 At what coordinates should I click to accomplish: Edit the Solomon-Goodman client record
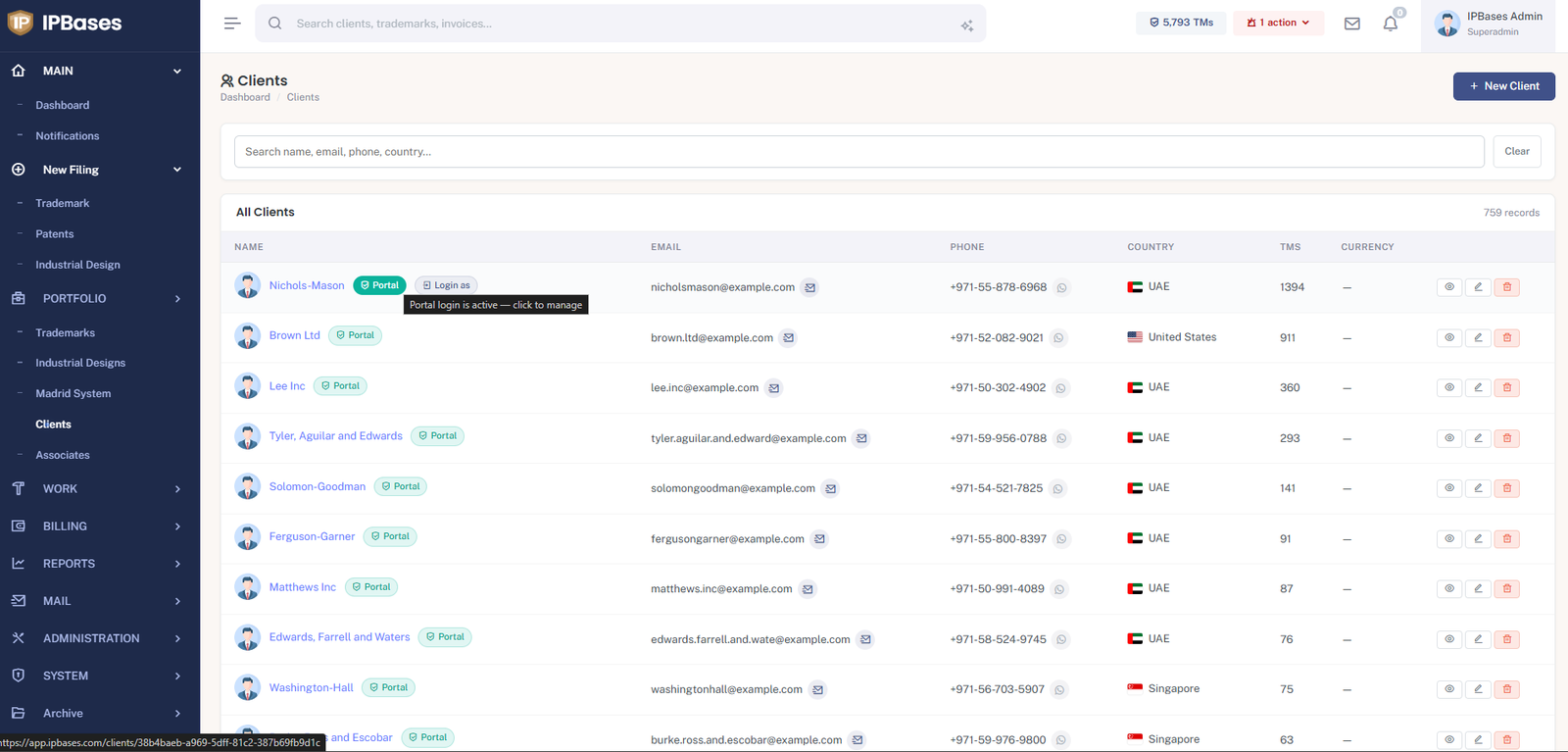click(1478, 488)
